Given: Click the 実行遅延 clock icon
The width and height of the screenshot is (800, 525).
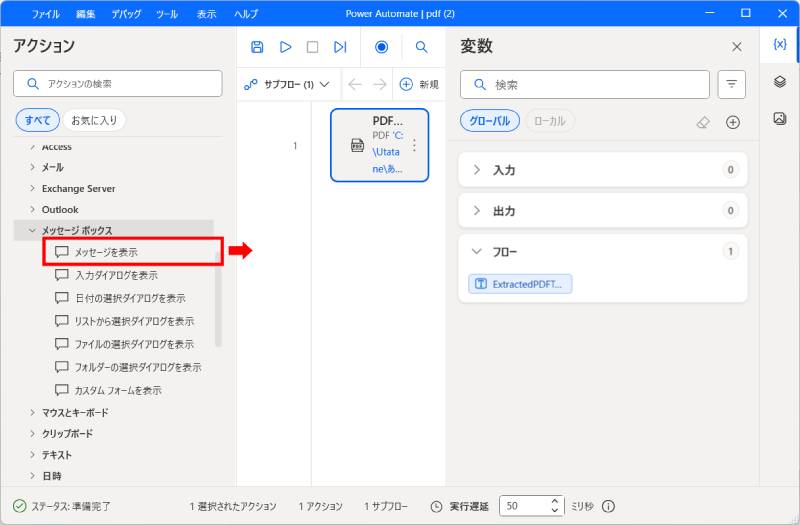Looking at the screenshot, I should [436, 507].
